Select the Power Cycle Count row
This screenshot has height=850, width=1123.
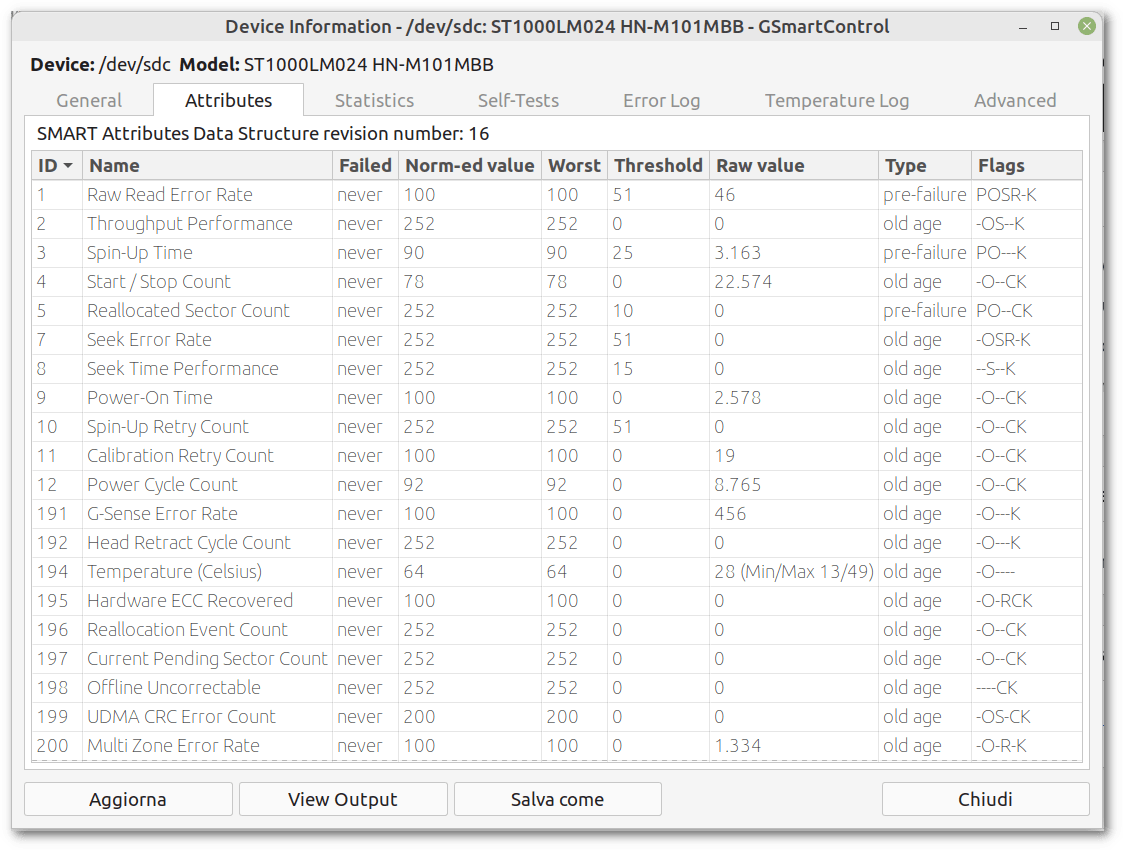click(556, 485)
